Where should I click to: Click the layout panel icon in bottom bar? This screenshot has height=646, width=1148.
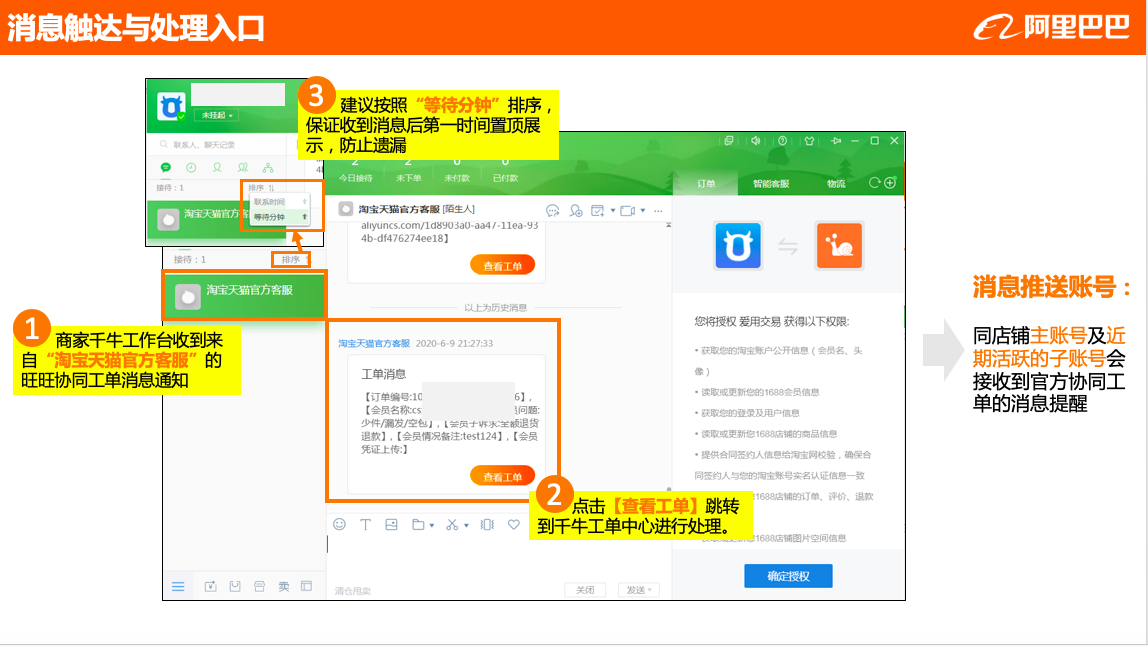(x=307, y=587)
